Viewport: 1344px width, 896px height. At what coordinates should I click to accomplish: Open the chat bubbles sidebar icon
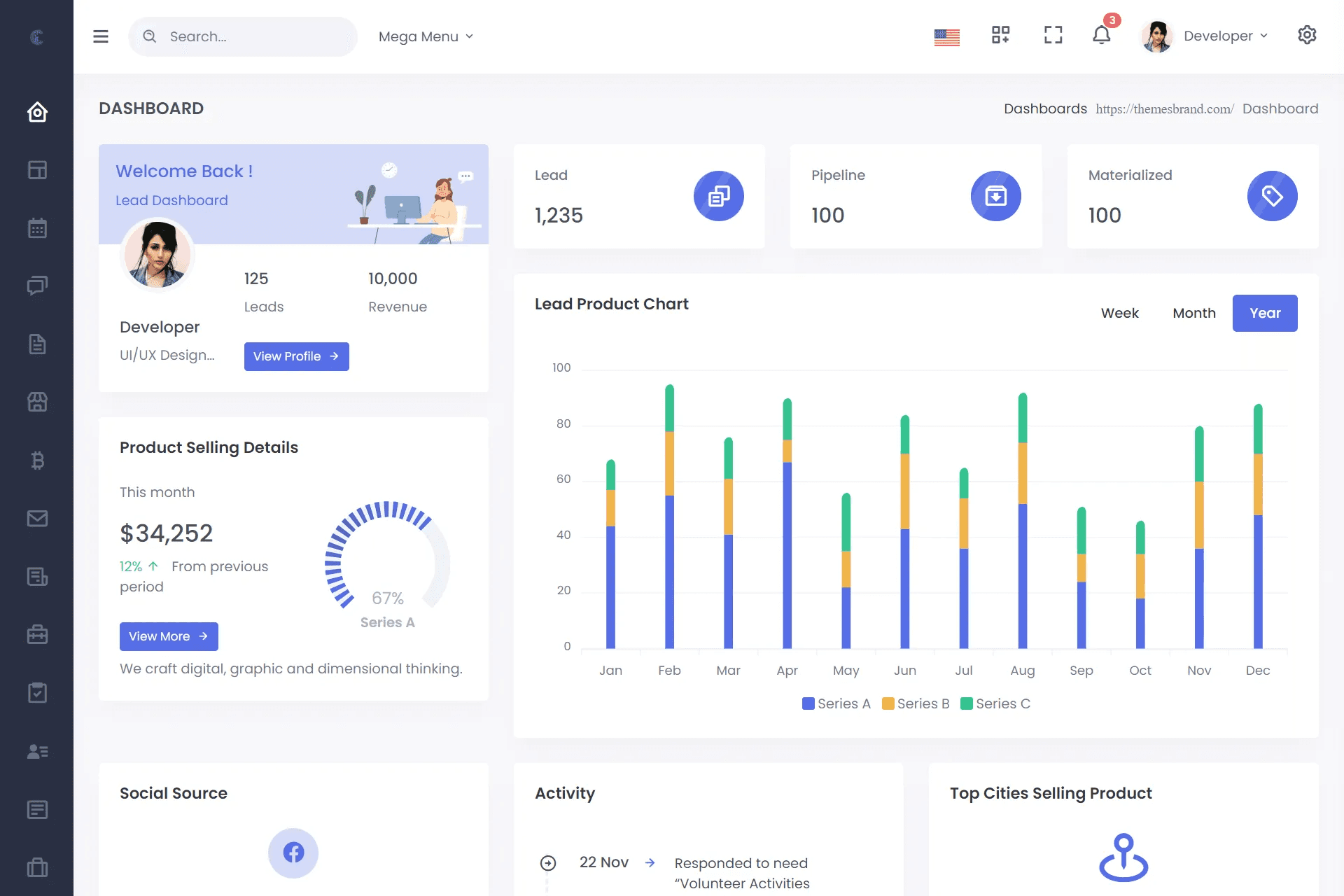click(37, 286)
